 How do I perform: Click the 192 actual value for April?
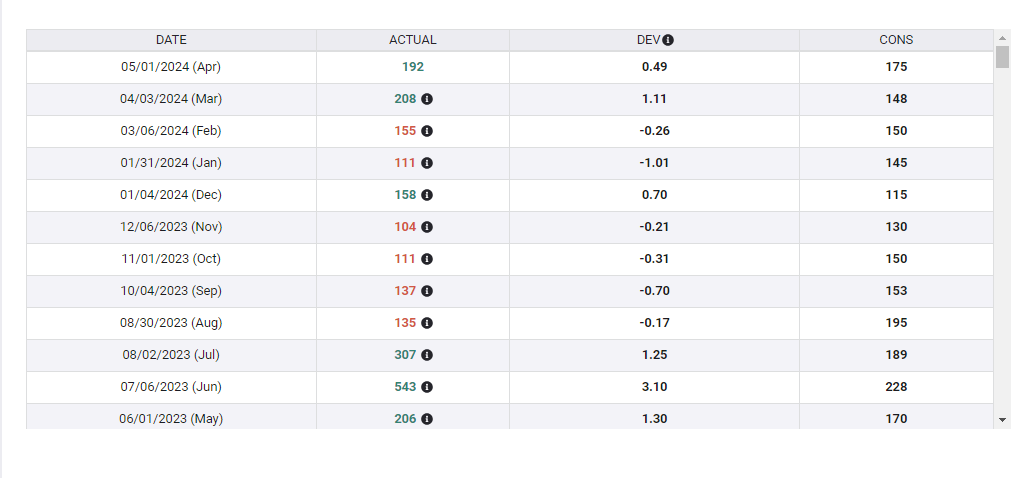413,67
